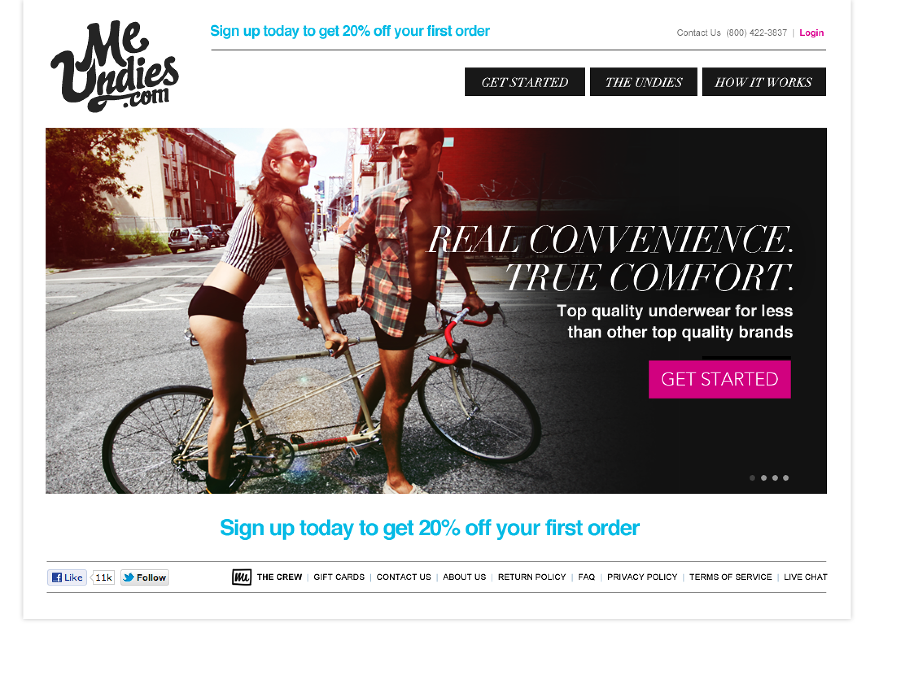
Task: Click the Facebook Like button
Action: pyautogui.click(x=67, y=577)
